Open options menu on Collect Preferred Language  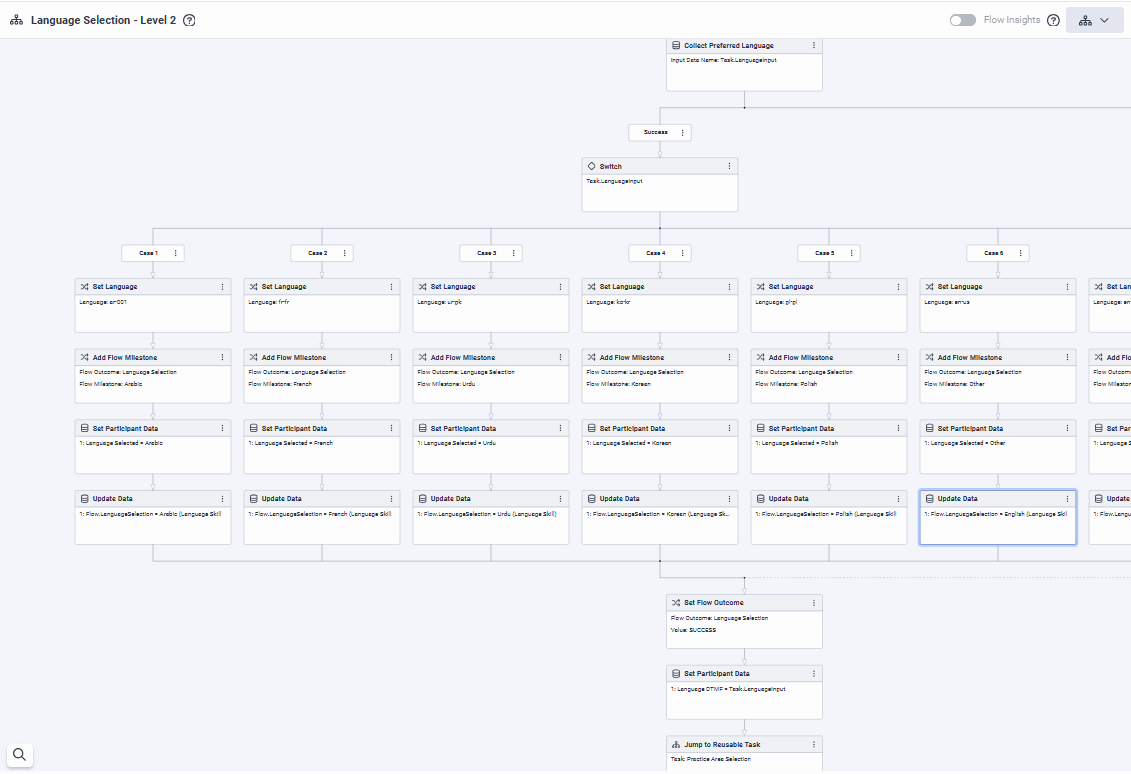(x=814, y=46)
